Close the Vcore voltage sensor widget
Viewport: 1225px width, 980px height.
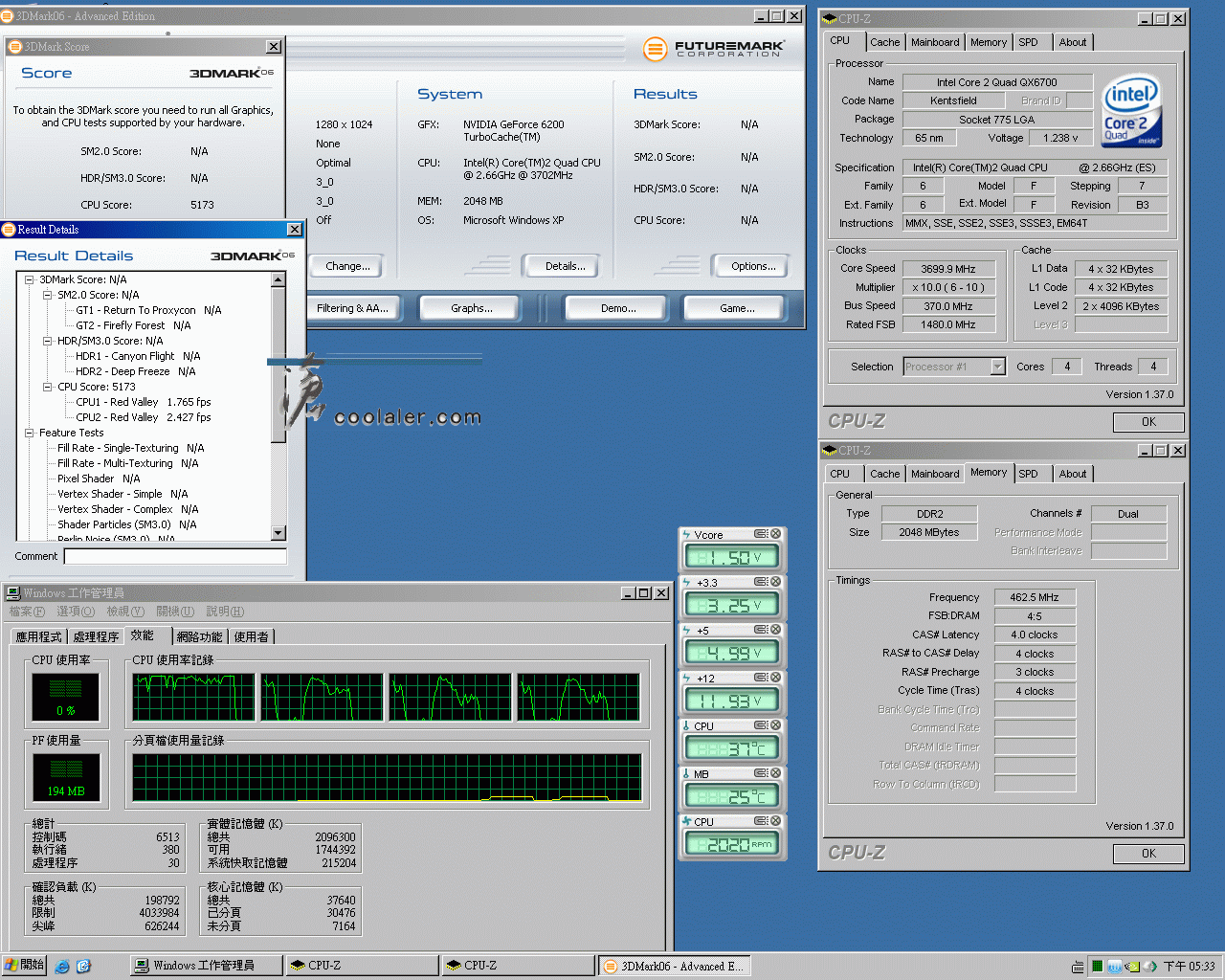click(776, 534)
